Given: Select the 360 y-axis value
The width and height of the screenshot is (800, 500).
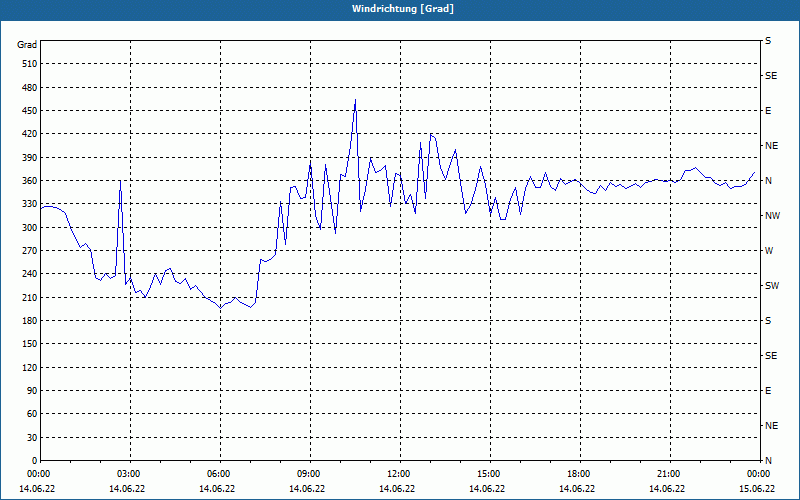Looking at the screenshot, I should [x=30, y=181].
